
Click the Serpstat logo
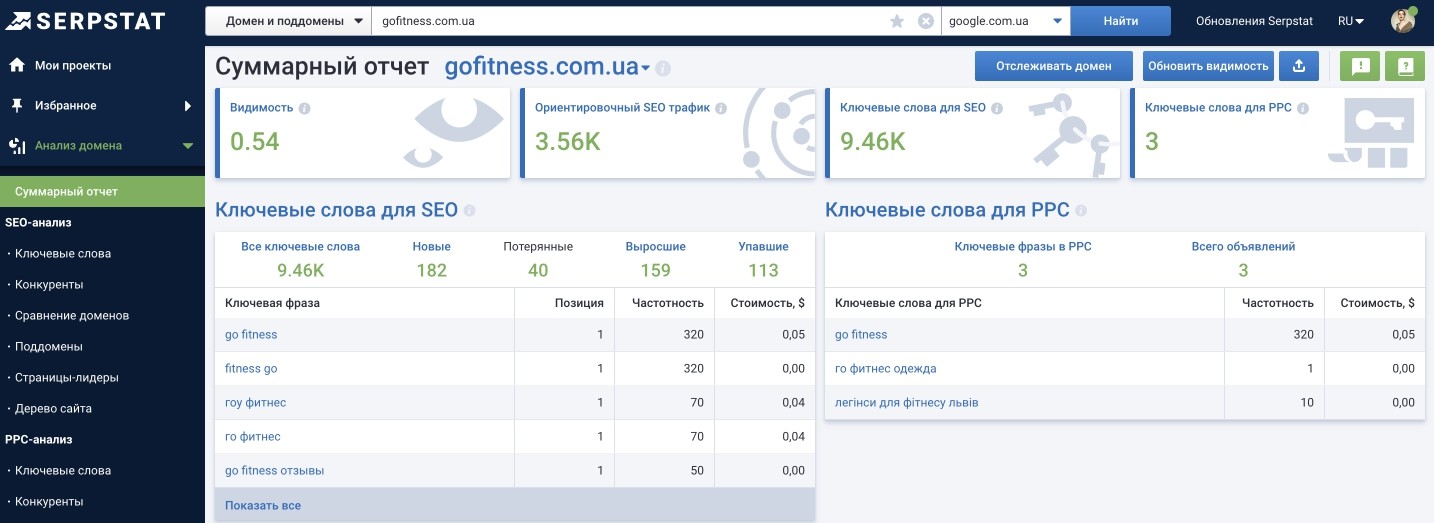(86, 21)
